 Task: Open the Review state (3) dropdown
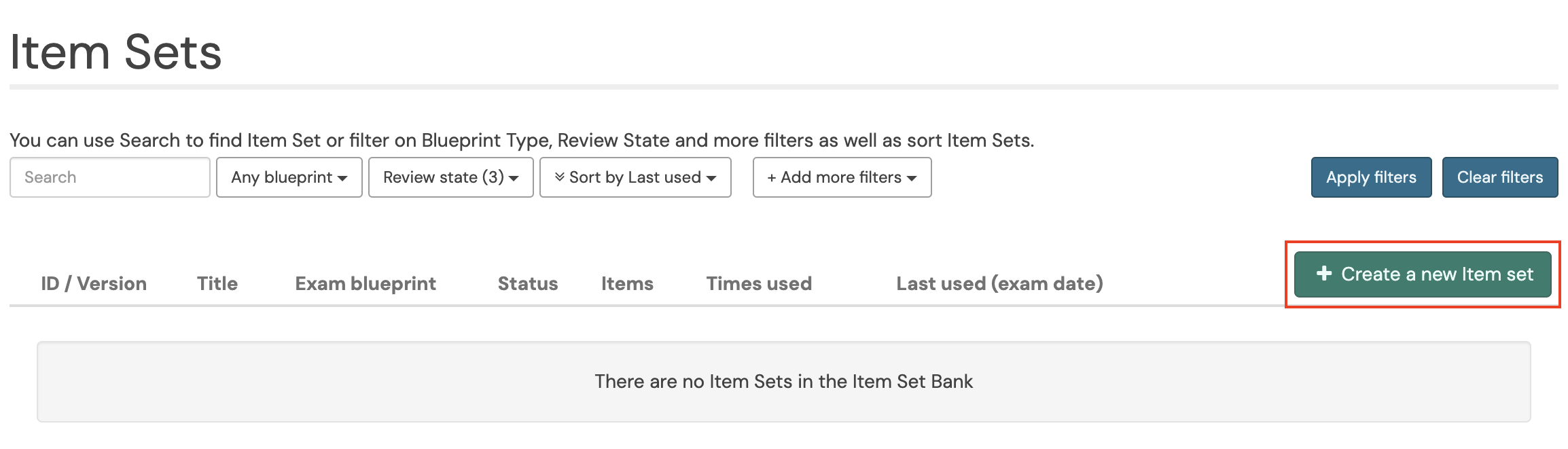pyautogui.click(x=450, y=177)
